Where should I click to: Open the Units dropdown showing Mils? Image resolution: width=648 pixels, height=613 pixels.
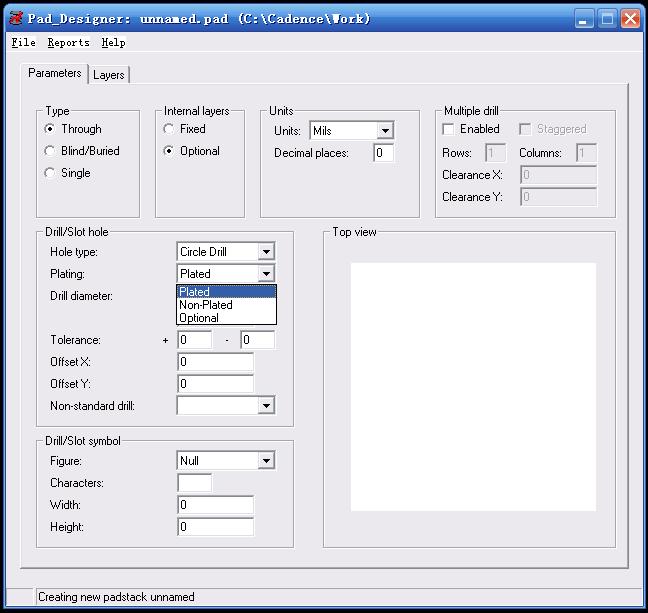coord(352,131)
